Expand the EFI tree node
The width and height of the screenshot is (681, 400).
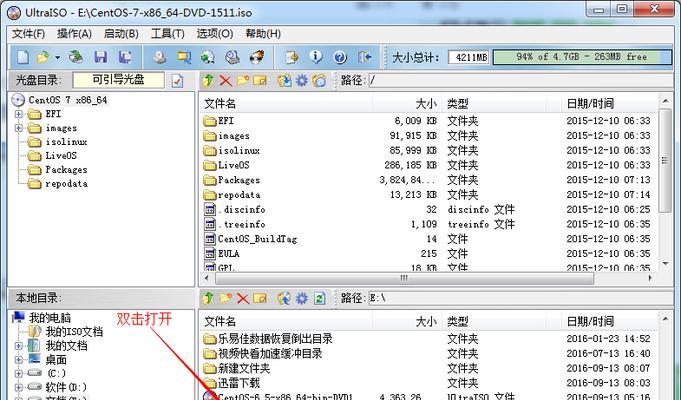(x=19, y=114)
